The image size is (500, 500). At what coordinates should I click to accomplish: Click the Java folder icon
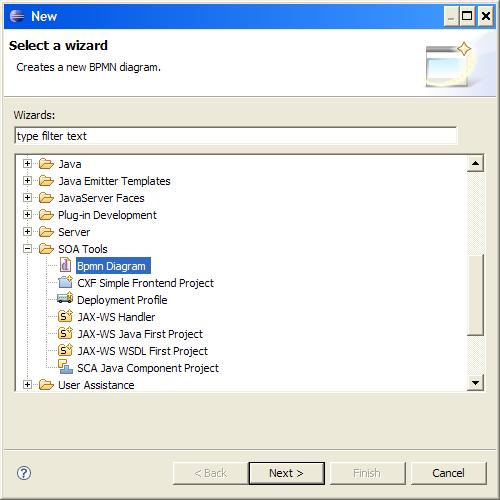(46, 164)
